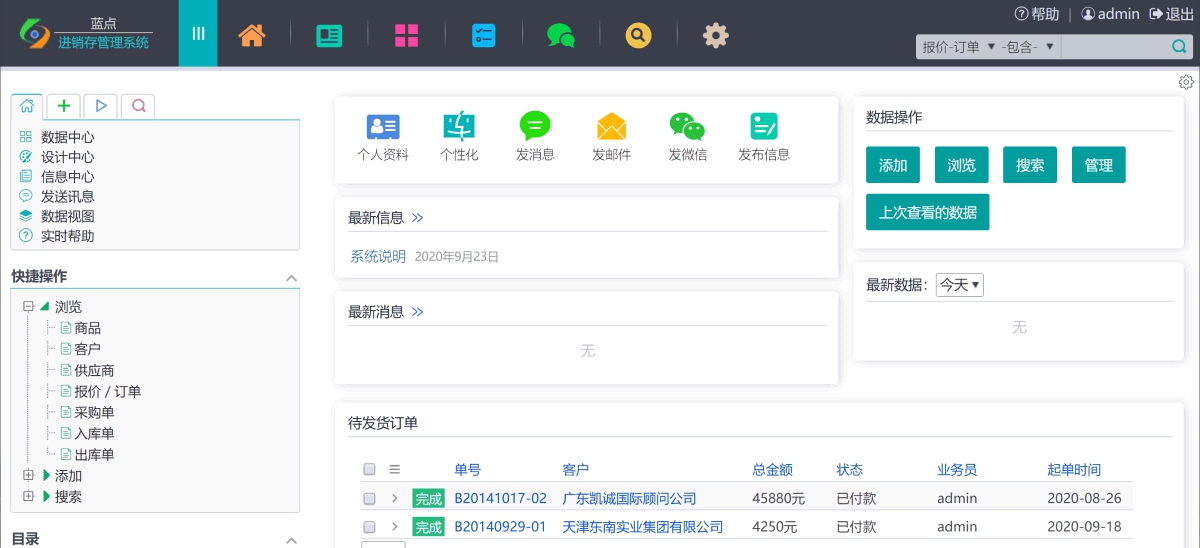The height and width of the screenshot is (548, 1200).
Task: Open the orange home icon in top bar
Action: click(252, 35)
